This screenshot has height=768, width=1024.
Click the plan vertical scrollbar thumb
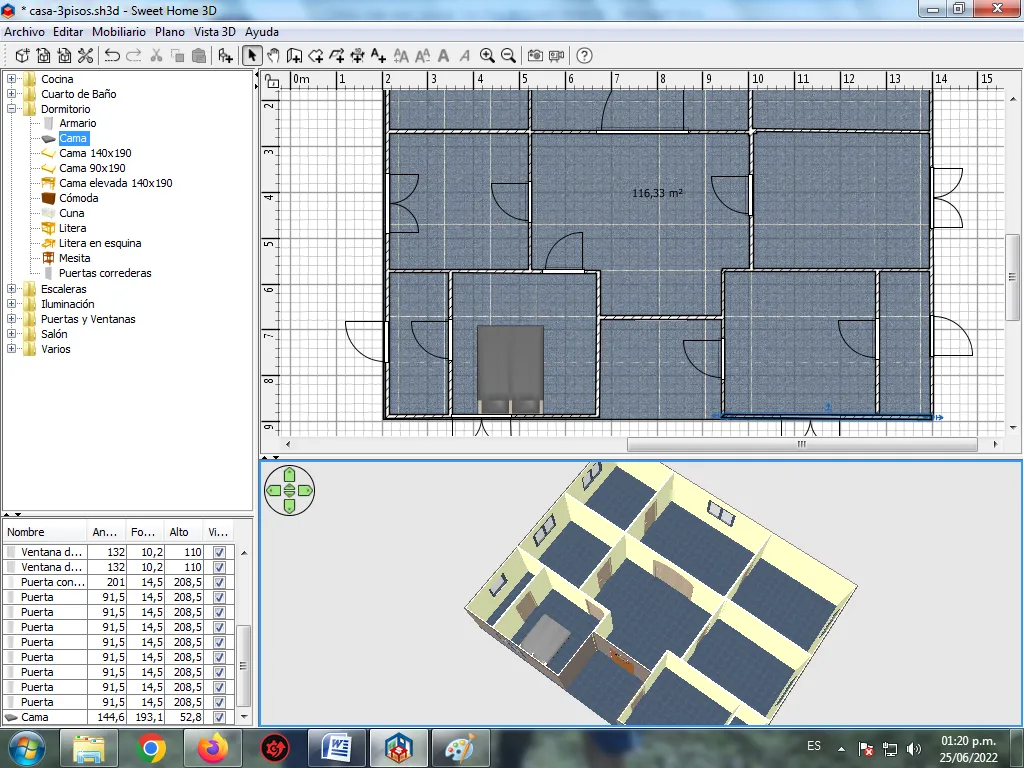coord(1012,277)
